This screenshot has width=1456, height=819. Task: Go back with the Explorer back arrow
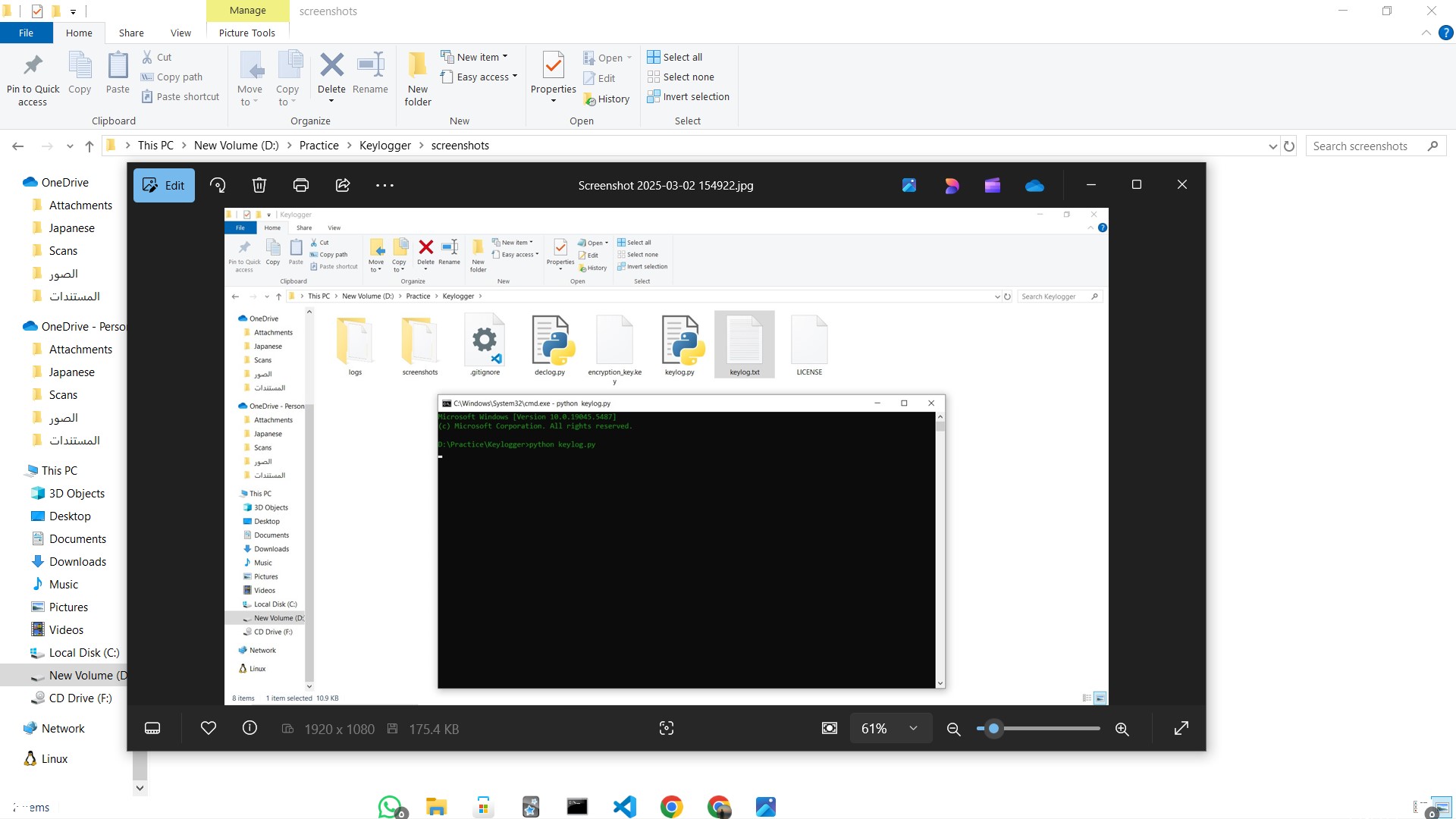[18, 146]
